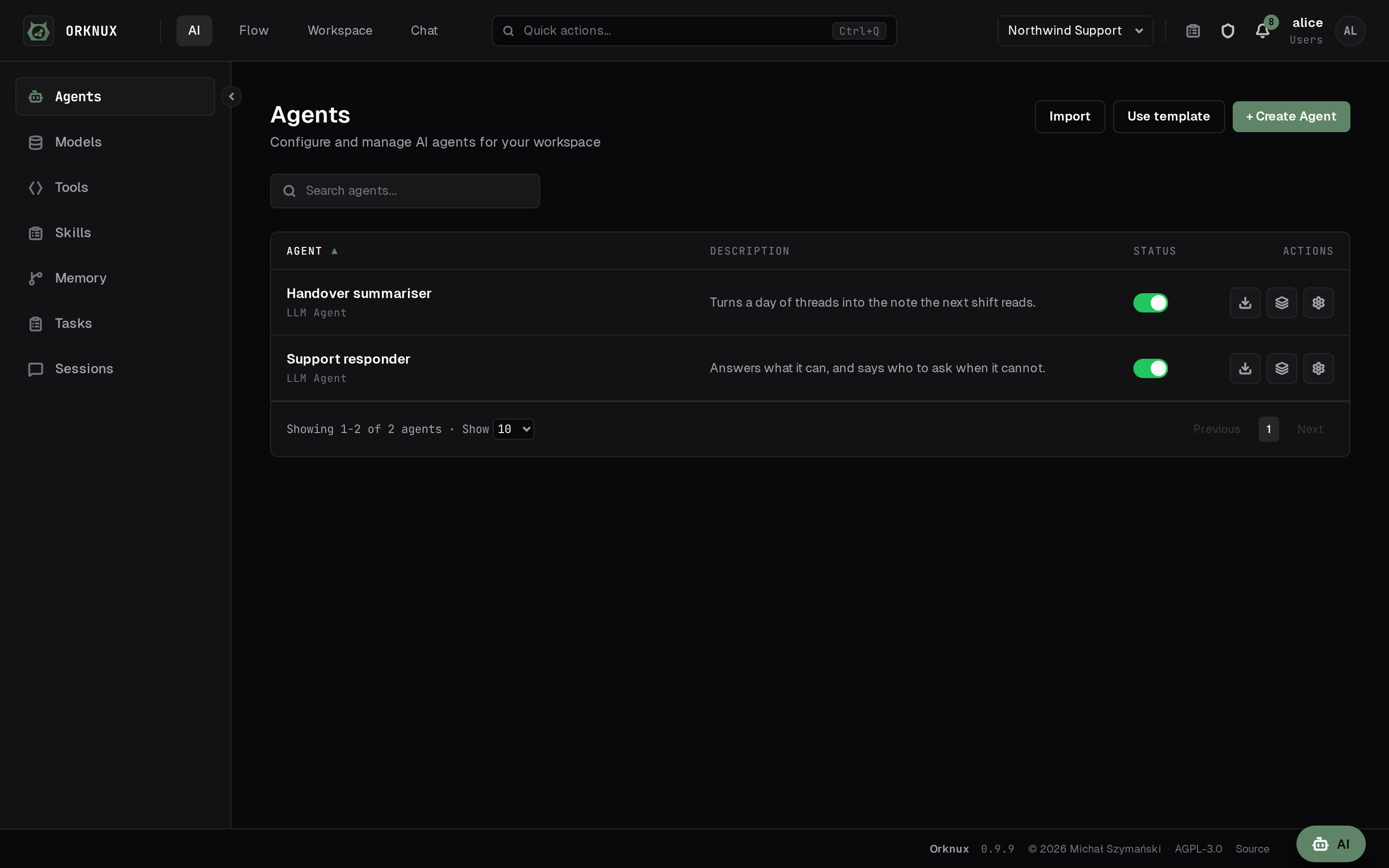
Task: Open the AGPL-3.0 license link
Action: (1198, 849)
